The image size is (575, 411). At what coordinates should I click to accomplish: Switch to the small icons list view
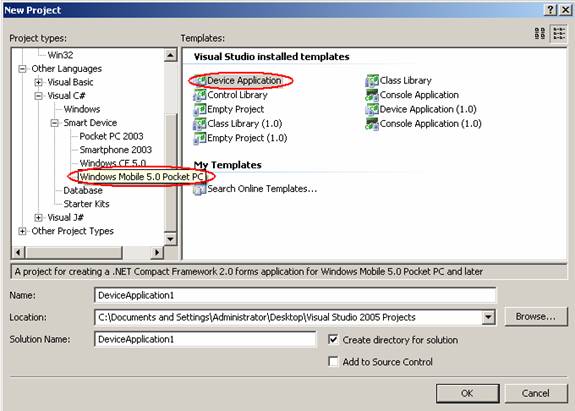(x=559, y=34)
